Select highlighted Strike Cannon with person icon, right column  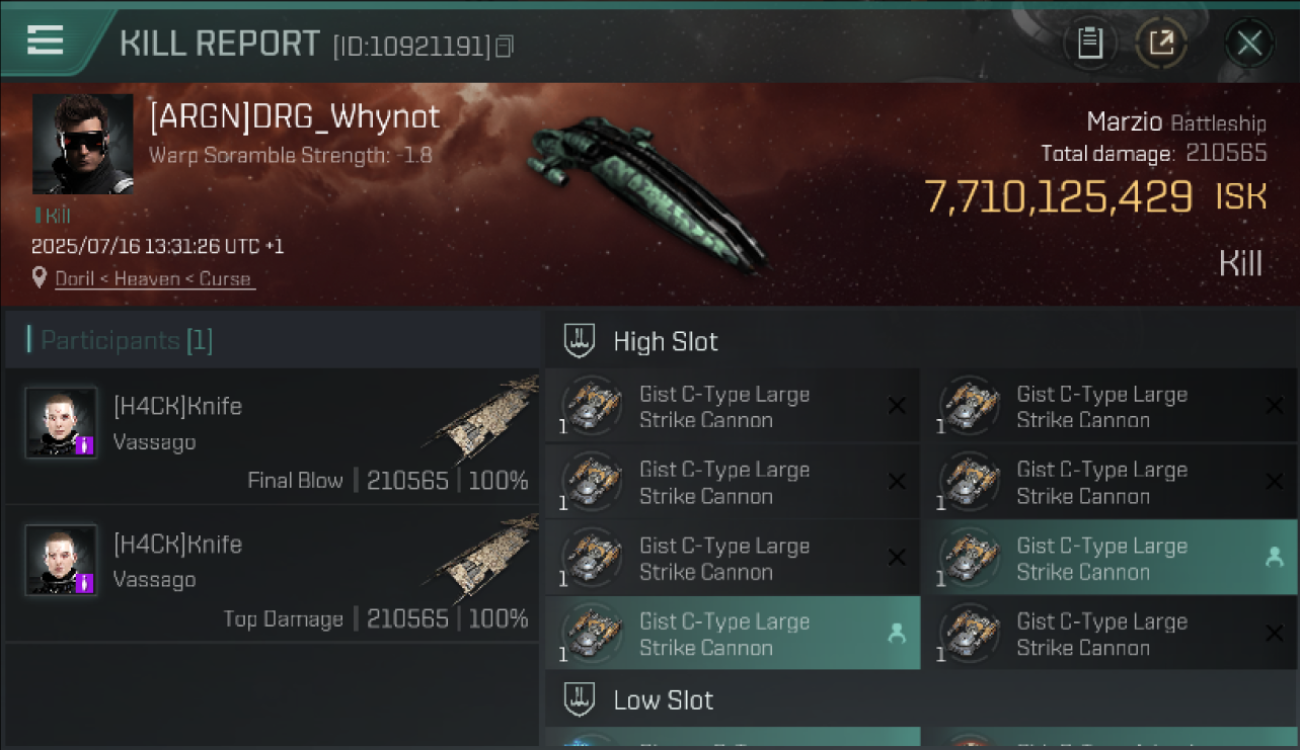(x=1109, y=557)
